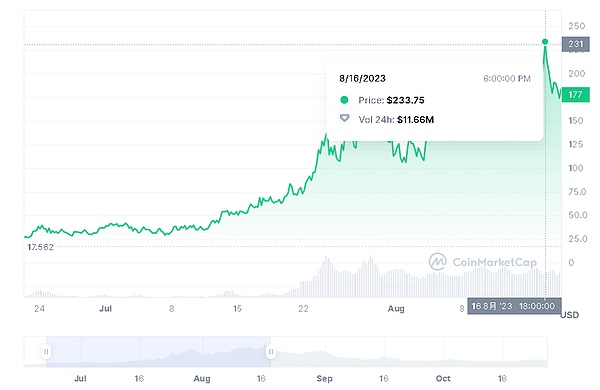This screenshot has width=600, height=390.
Task: Click the tallest volume bar cluster
Action: [x=327, y=277]
